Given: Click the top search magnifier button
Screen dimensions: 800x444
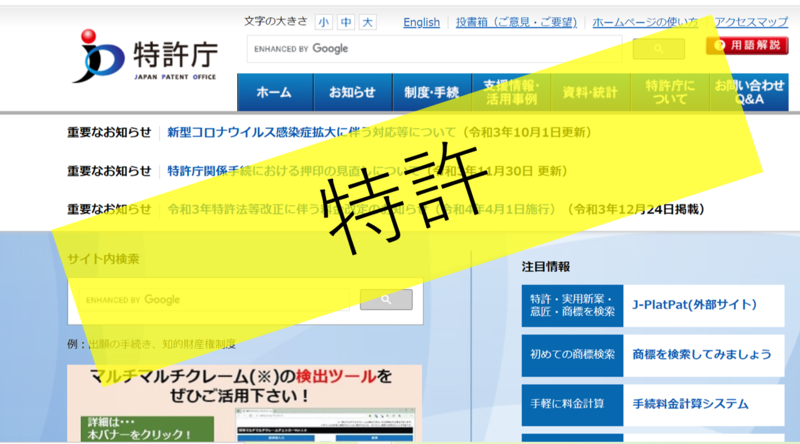Looking at the screenshot, I should coord(658,48).
